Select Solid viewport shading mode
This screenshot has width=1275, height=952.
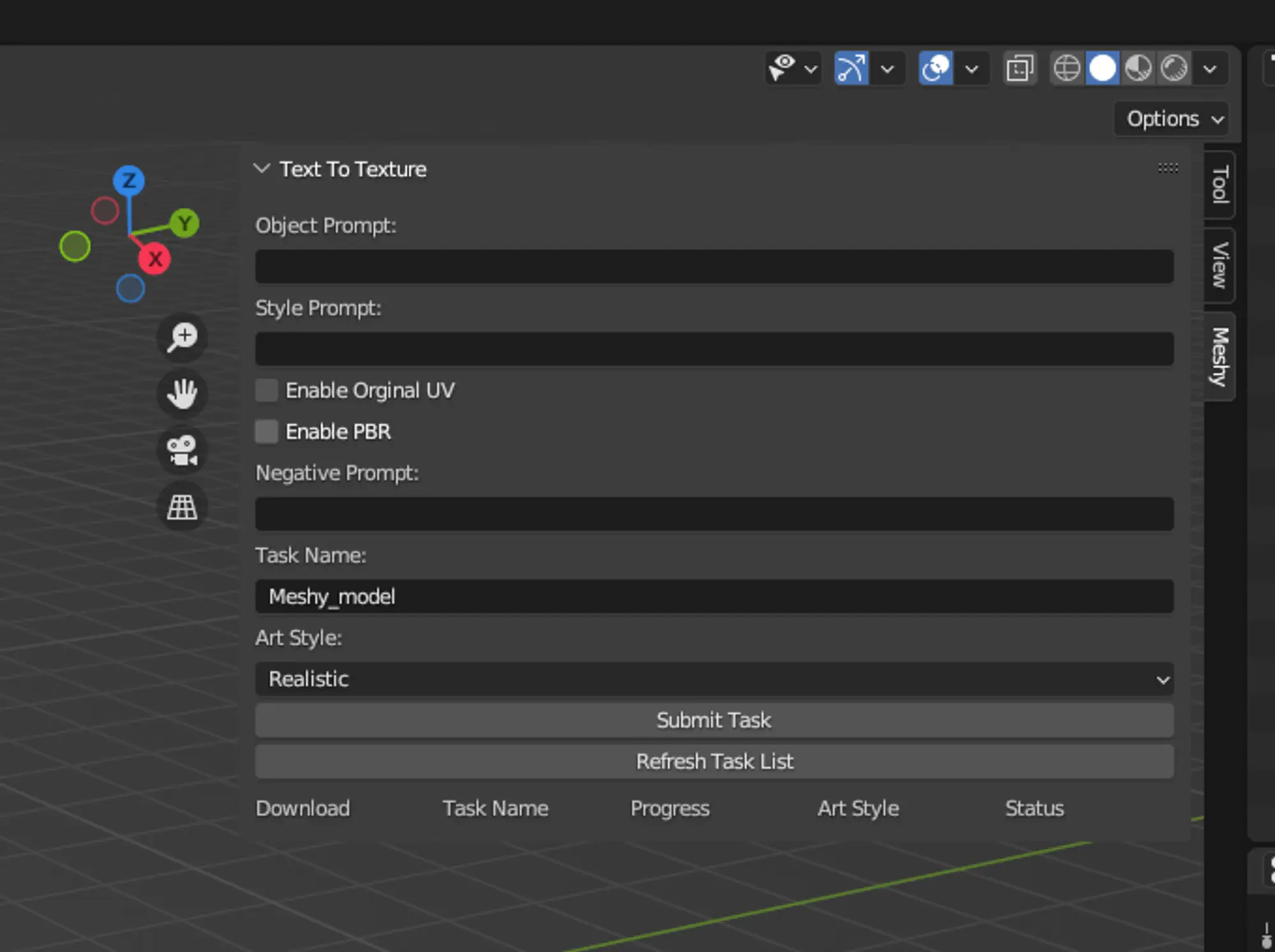(1104, 68)
